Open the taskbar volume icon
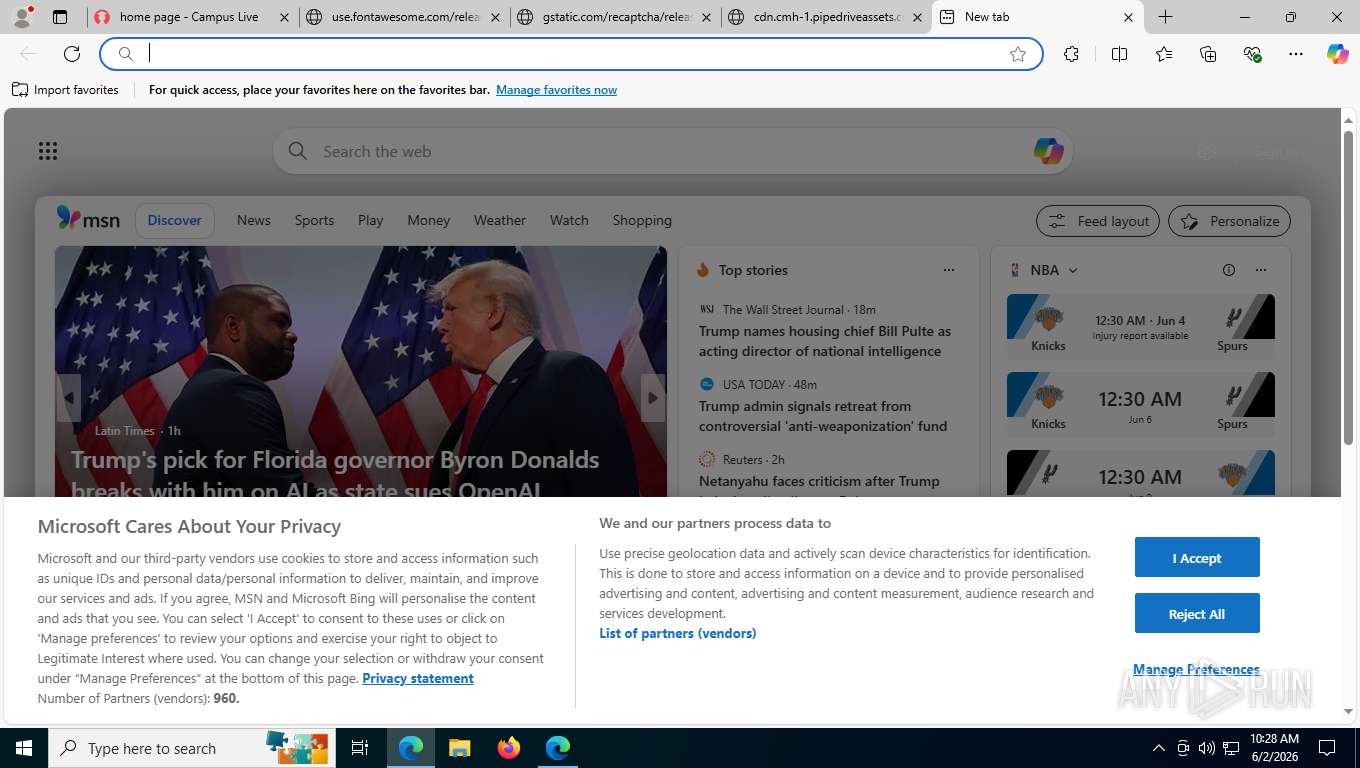 [x=1207, y=748]
